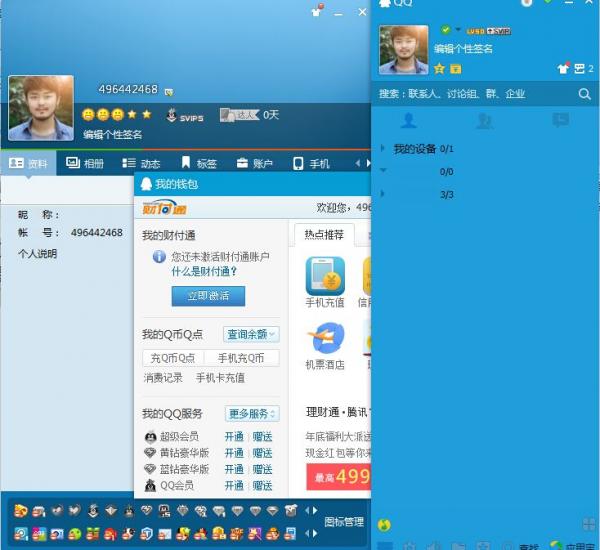
Task: Click the penguin icon in the QQ main panel title bar
Action: click(x=385, y=3)
